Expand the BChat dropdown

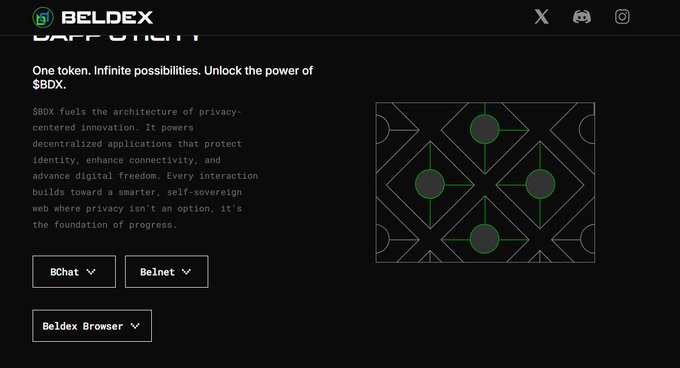tap(74, 272)
